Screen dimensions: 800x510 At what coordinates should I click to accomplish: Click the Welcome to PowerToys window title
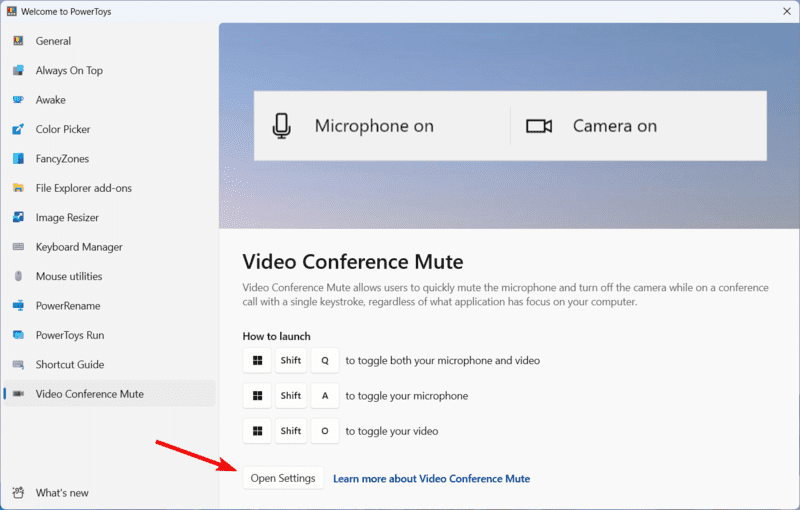66,11
